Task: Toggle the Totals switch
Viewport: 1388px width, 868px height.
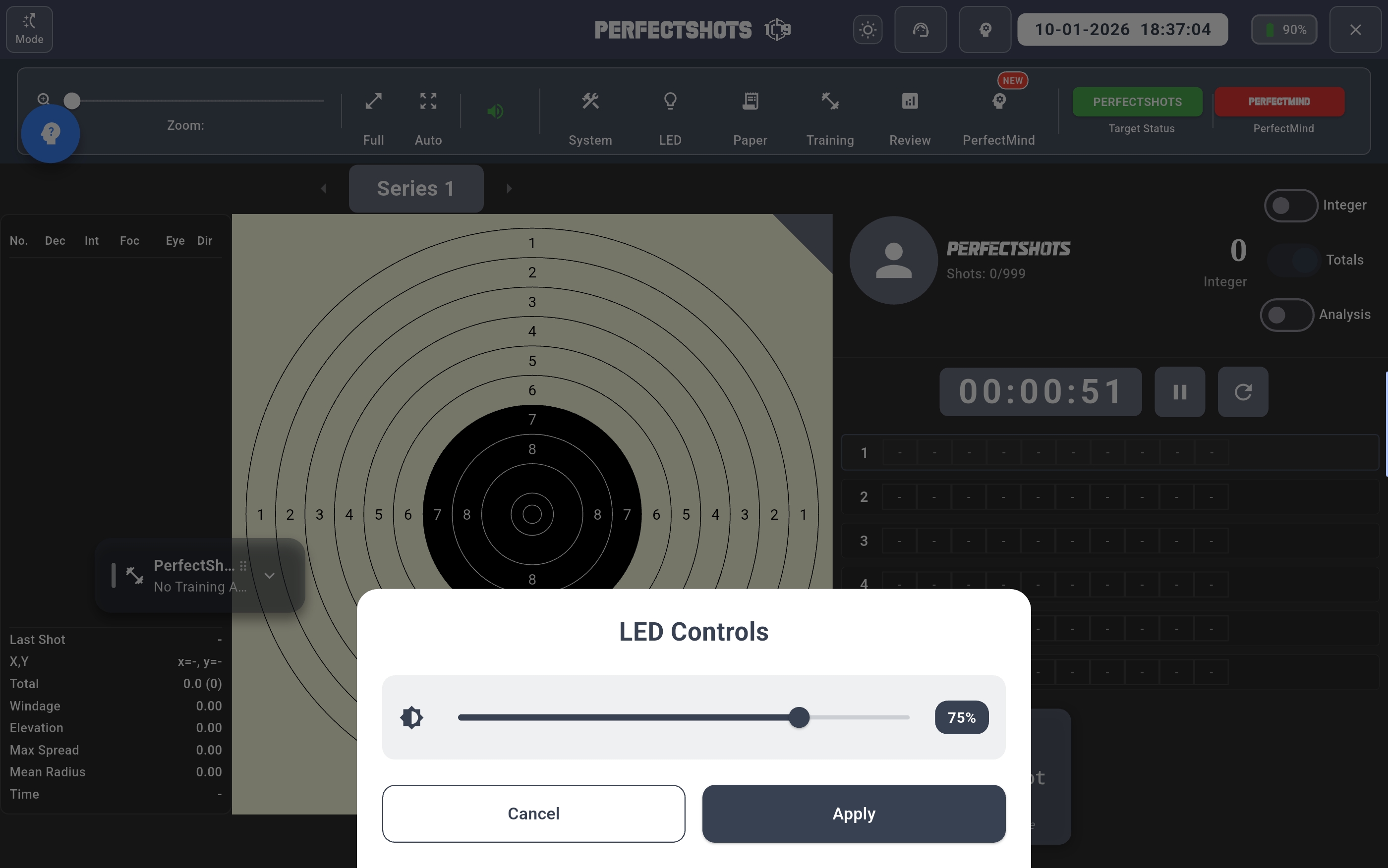Action: tap(1293, 260)
